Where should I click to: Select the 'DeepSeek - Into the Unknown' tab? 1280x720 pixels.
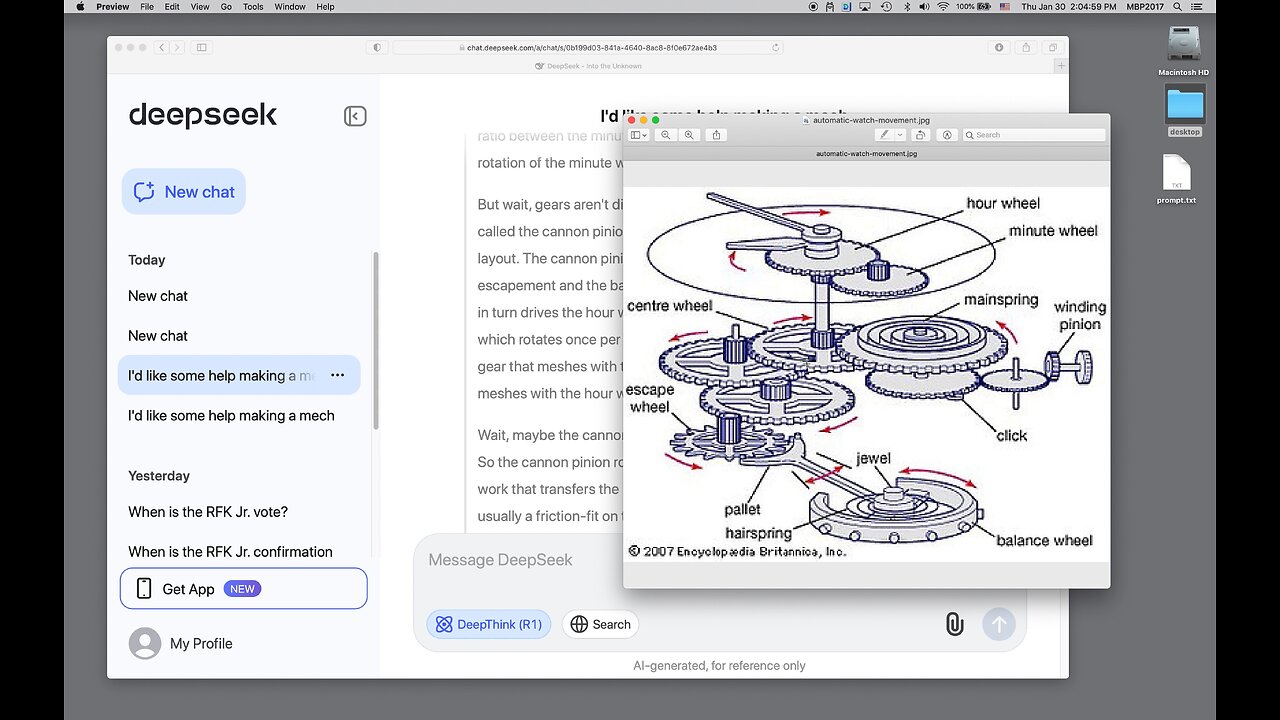[x=588, y=66]
